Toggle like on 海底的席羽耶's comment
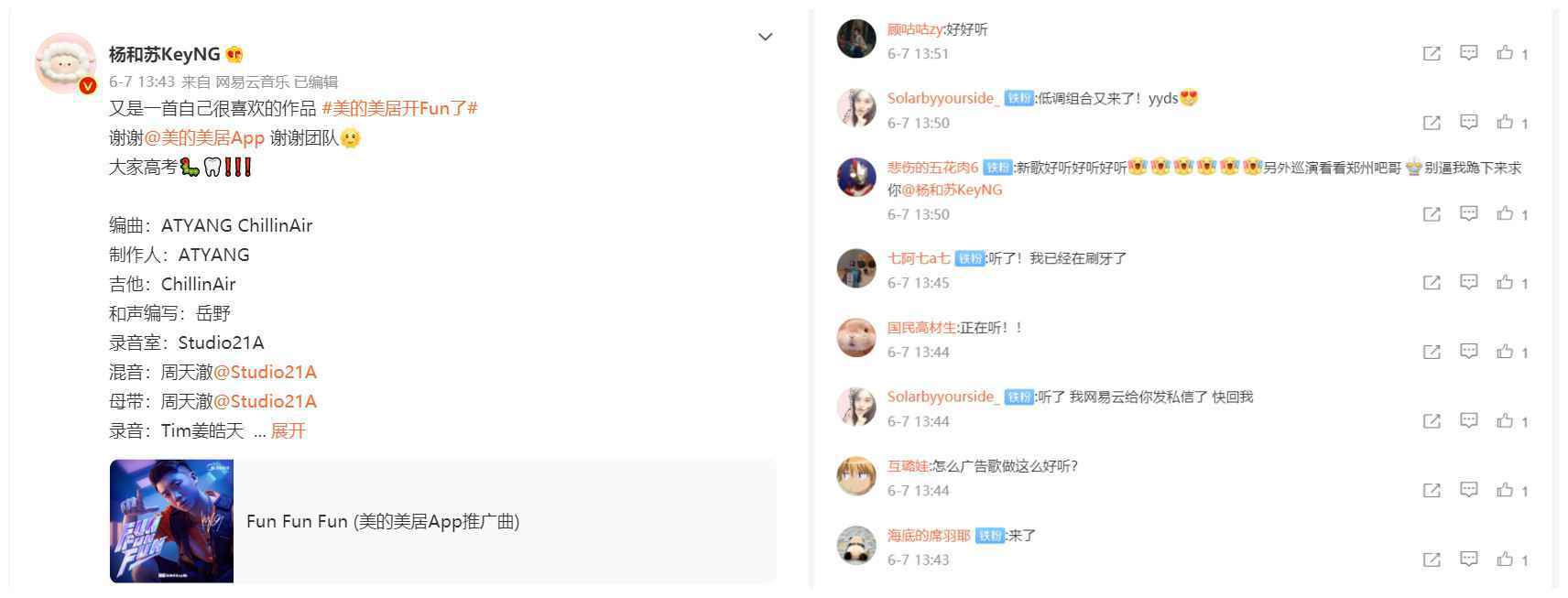 (1504, 559)
